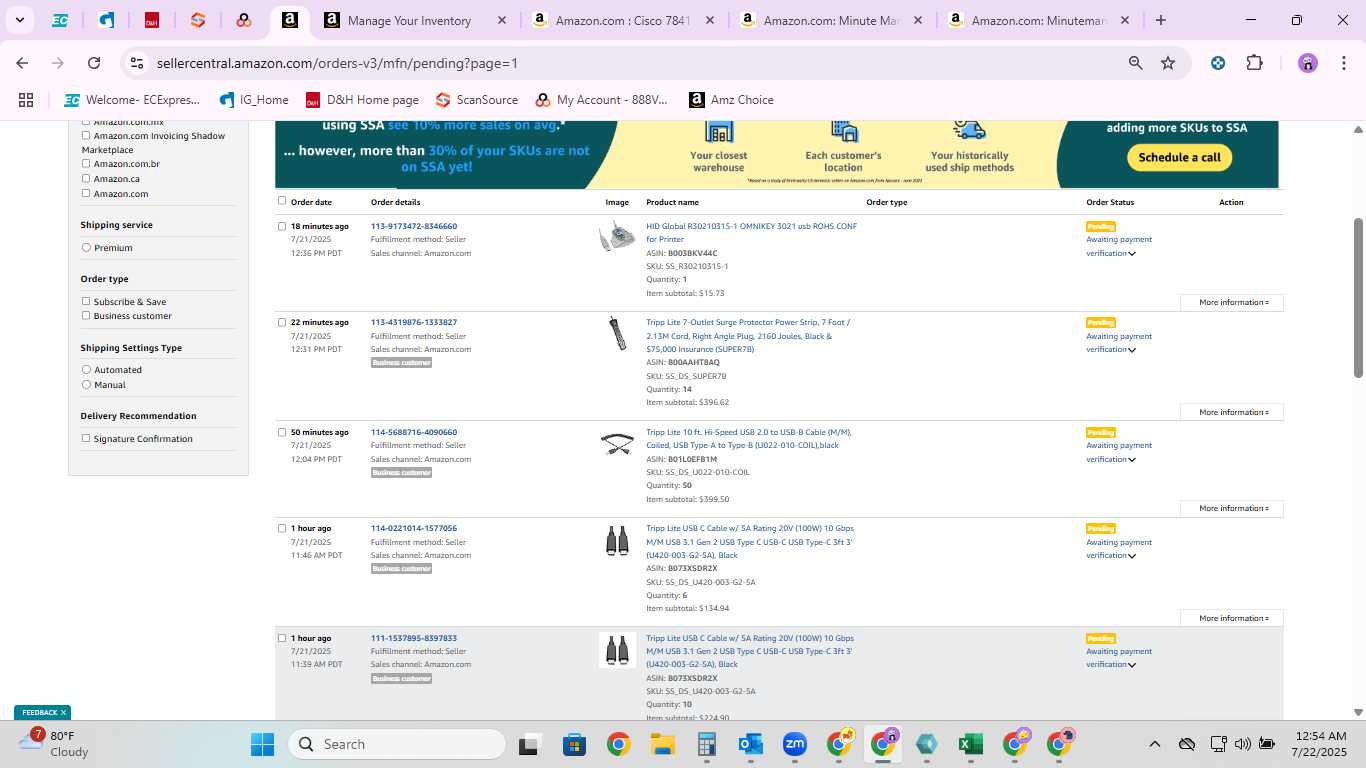Open Tripp Lite surge protector product image
This screenshot has width=1366, height=768.
coord(617,333)
